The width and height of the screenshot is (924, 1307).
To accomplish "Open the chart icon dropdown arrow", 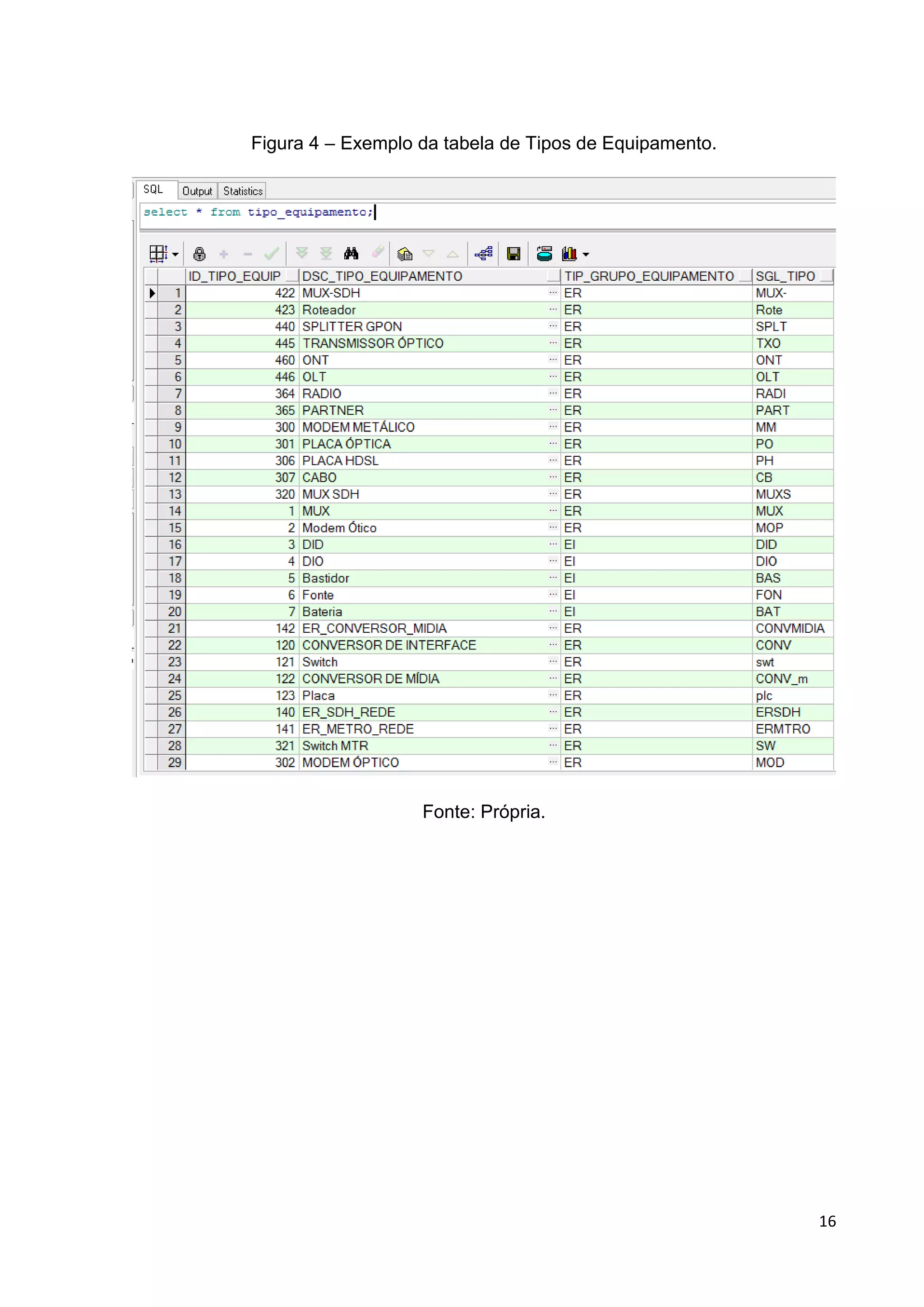I will pyautogui.click(x=586, y=254).
